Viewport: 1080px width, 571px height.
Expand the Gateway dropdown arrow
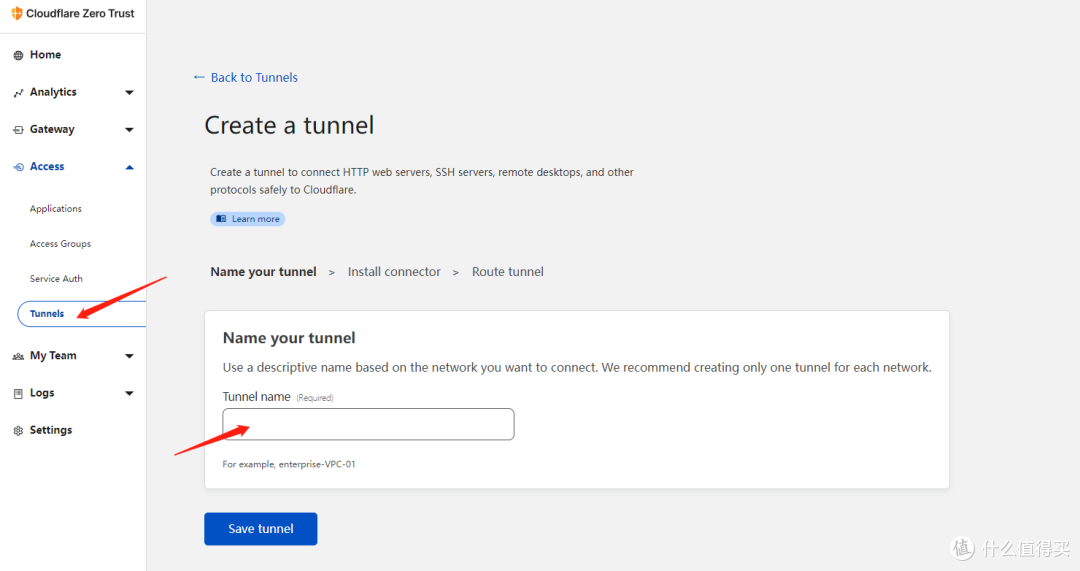pyautogui.click(x=129, y=130)
